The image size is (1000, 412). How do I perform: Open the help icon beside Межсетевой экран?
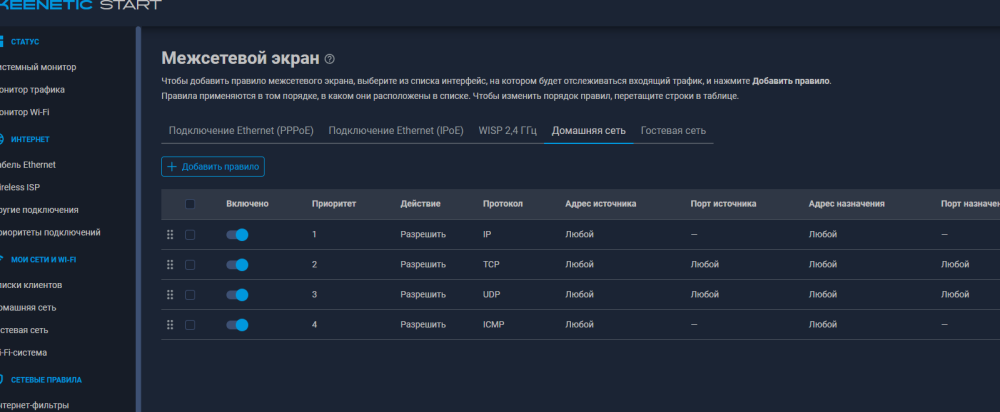click(x=329, y=59)
